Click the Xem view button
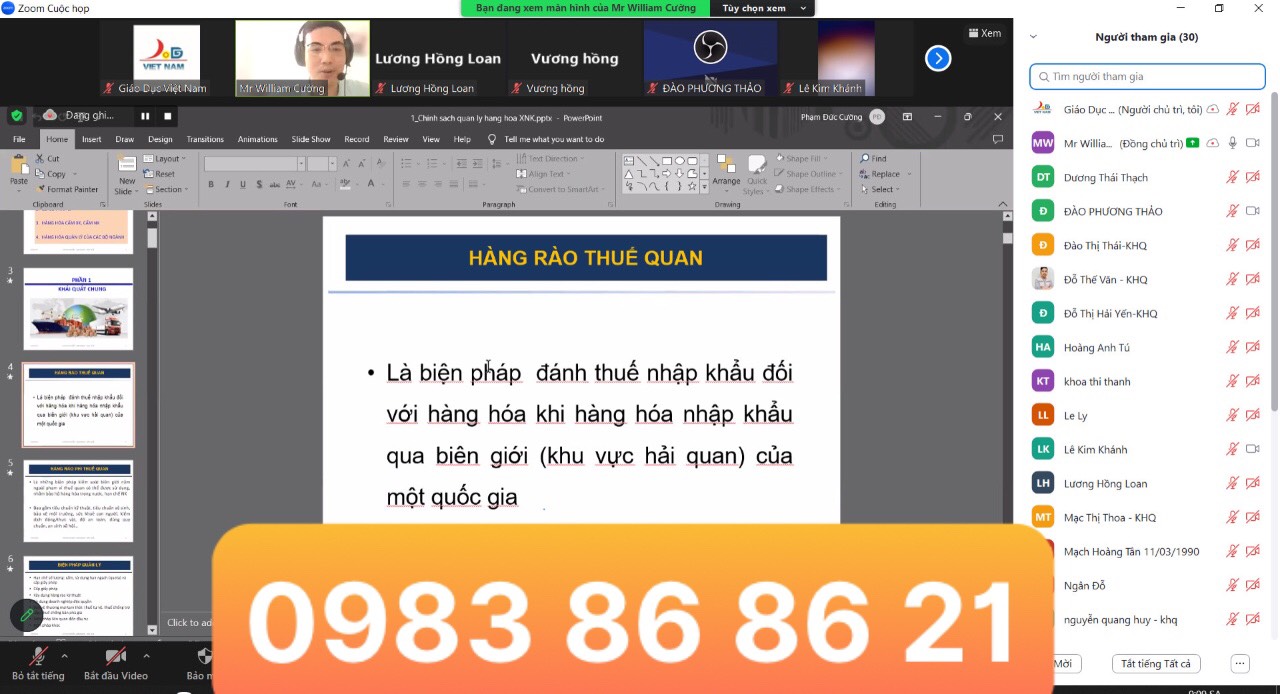1280x694 pixels. point(984,33)
